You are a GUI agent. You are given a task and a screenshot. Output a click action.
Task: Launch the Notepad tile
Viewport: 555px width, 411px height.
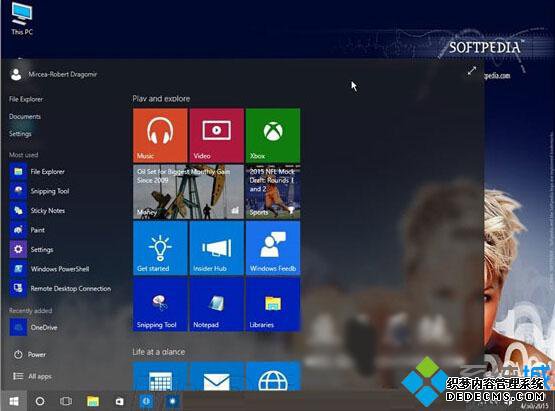click(217, 304)
